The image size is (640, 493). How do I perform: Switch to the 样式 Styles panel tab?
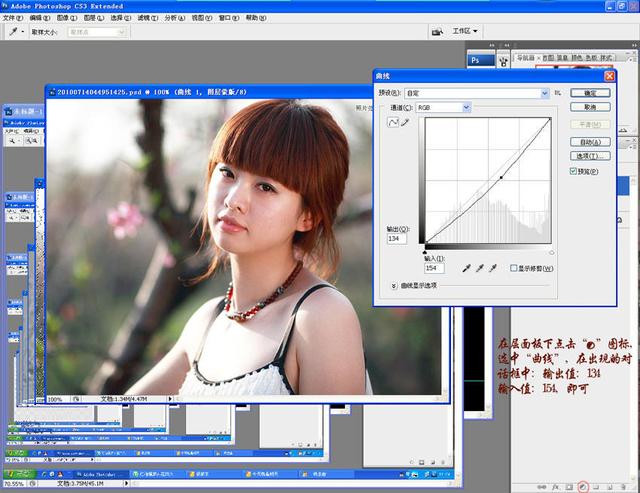pyautogui.click(x=606, y=58)
